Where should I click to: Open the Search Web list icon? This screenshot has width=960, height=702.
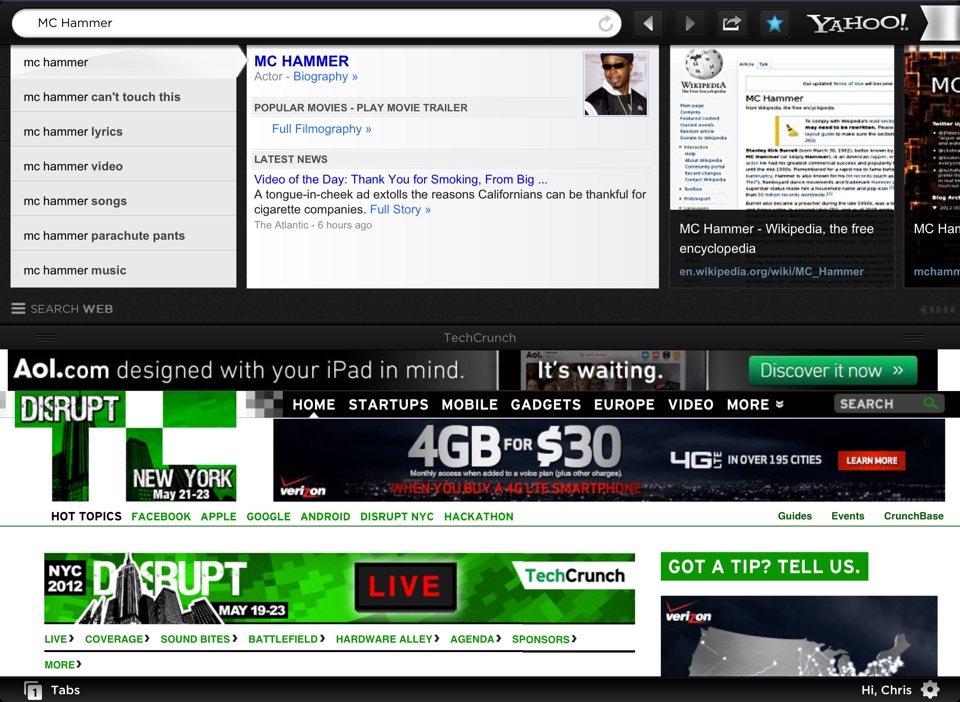pos(18,308)
